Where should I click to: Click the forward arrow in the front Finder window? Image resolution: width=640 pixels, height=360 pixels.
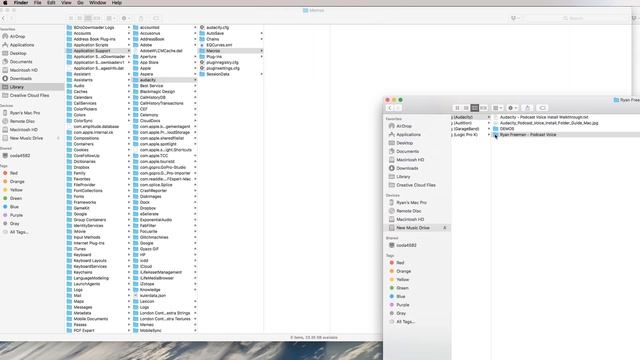click(398, 108)
